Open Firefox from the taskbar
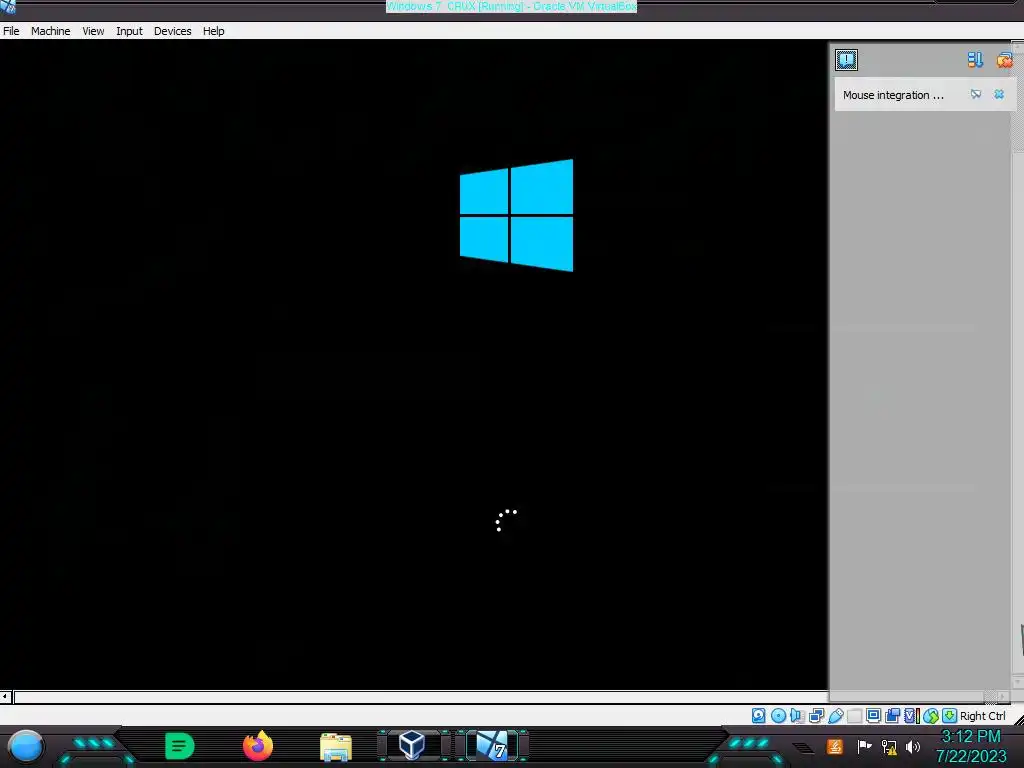This screenshot has width=1024, height=768. (258, 746)
